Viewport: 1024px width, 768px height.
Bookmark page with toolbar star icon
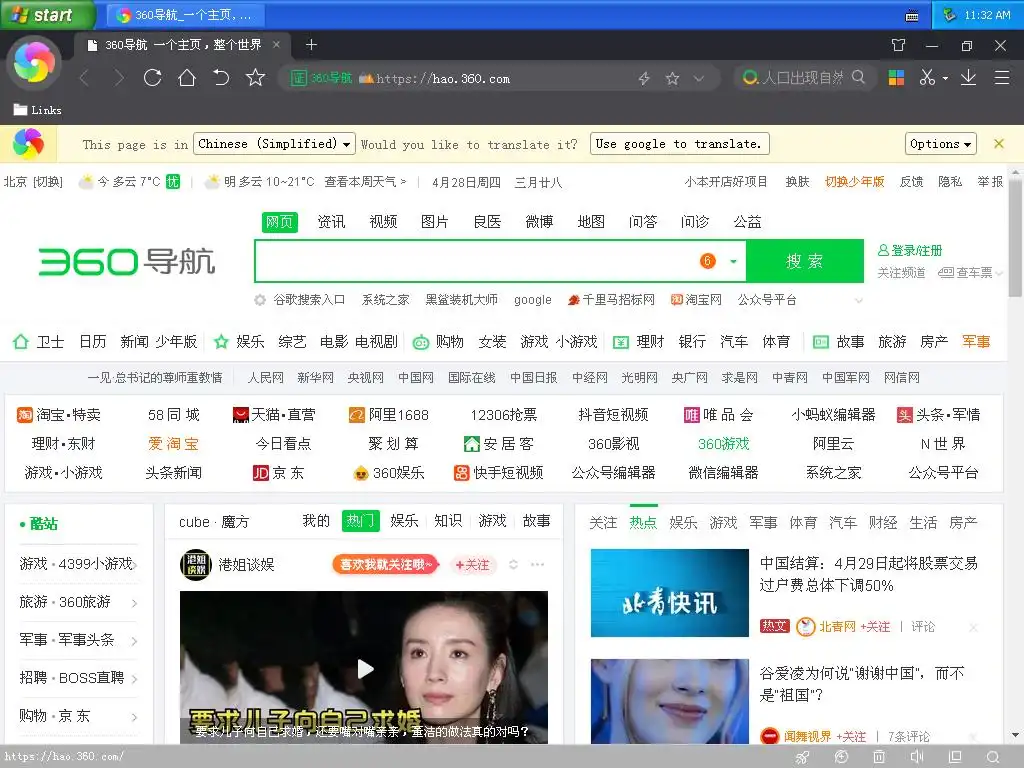tap(255, 78)
